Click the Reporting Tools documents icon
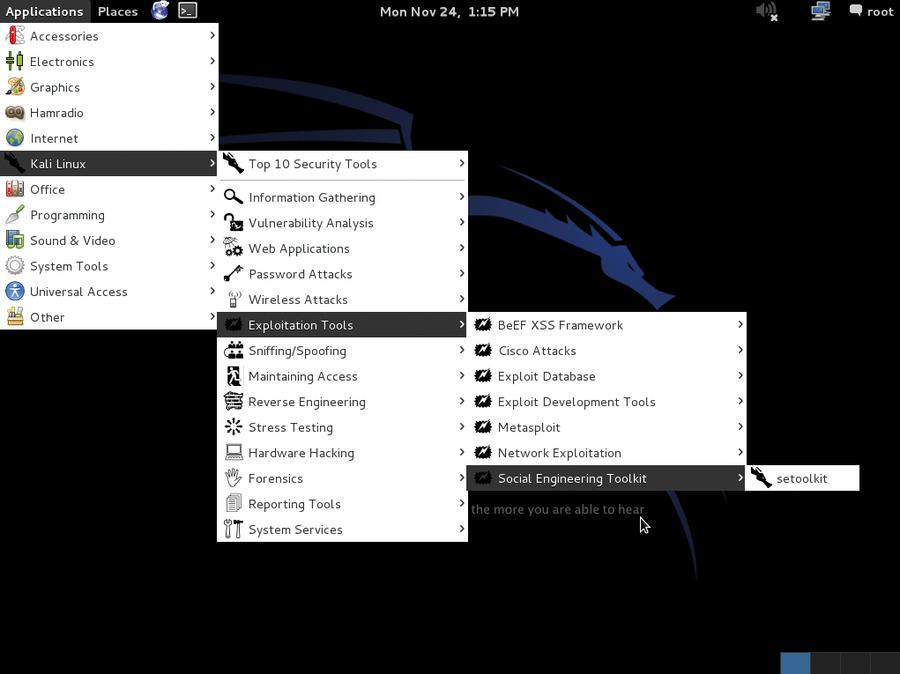This screenshot has height=674, width=900. tap(233, 503)
